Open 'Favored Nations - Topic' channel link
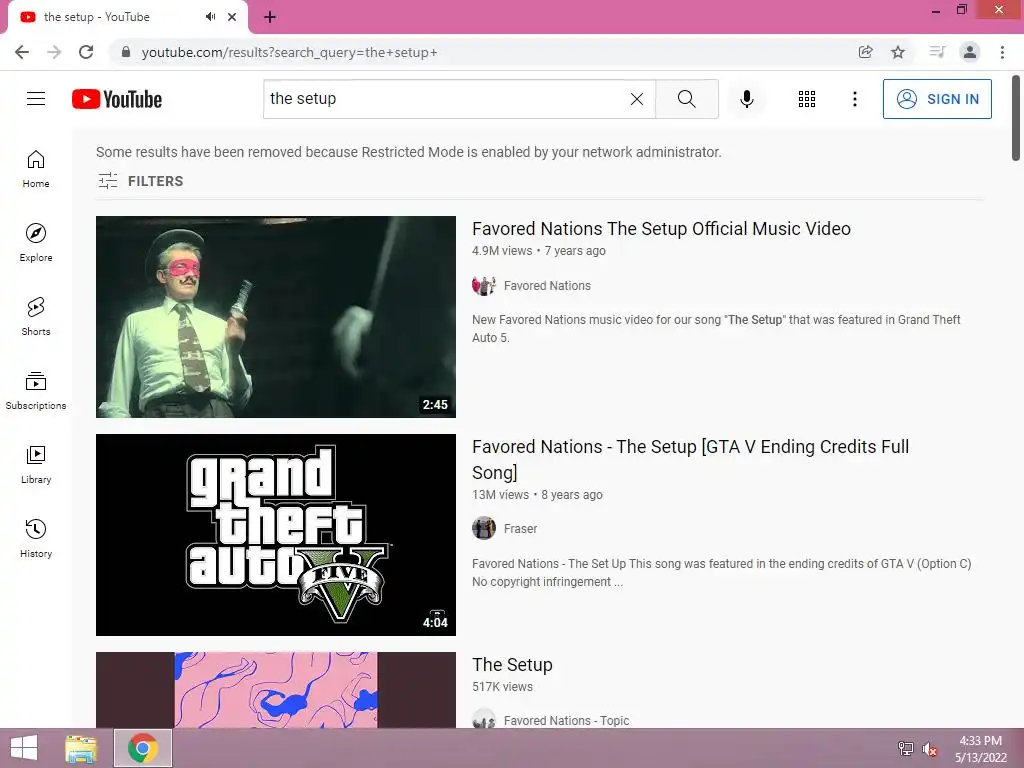This screenshot has width=1024, height=768. 566,720
